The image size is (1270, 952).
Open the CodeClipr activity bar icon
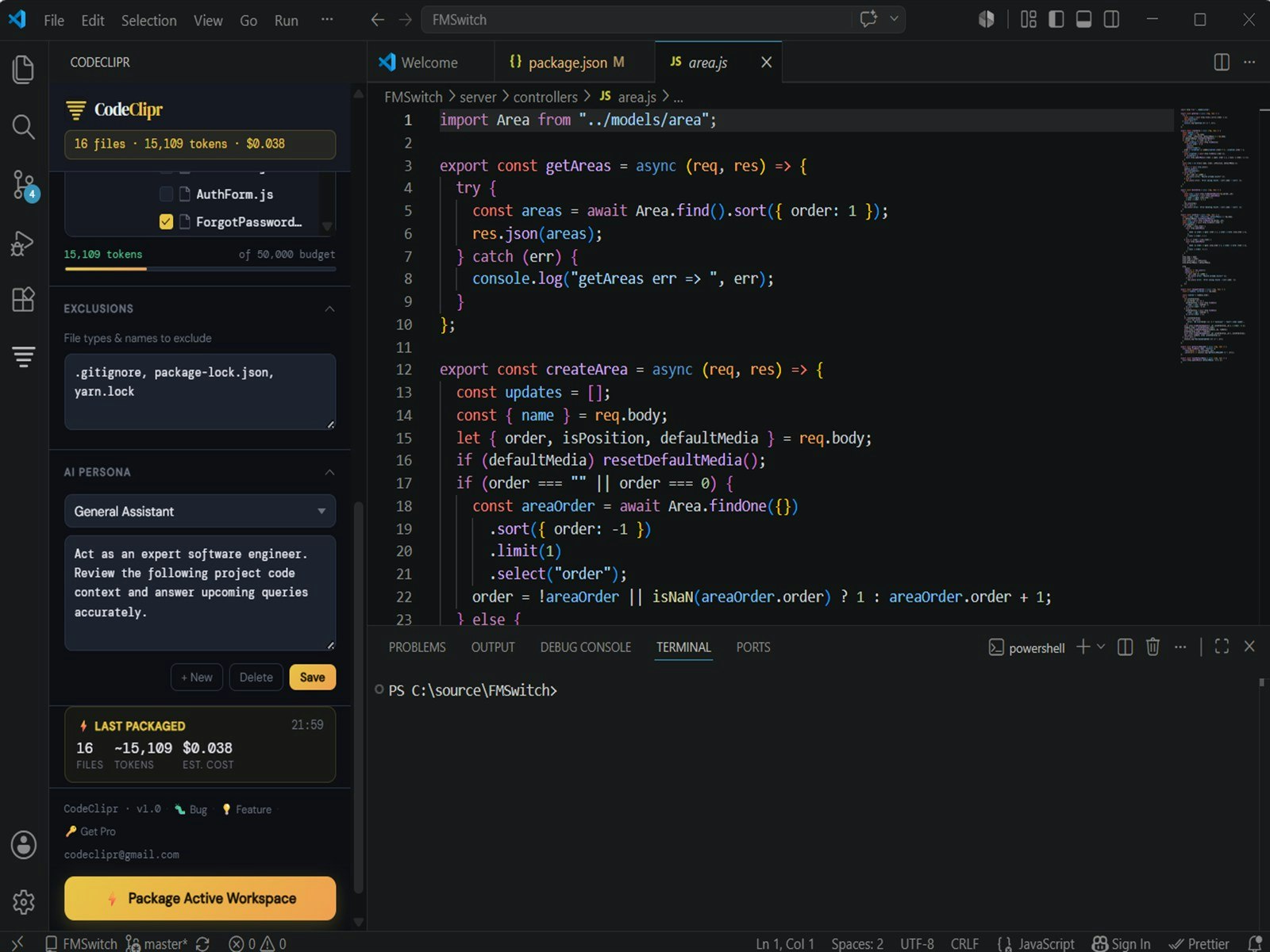coord(24,357)
